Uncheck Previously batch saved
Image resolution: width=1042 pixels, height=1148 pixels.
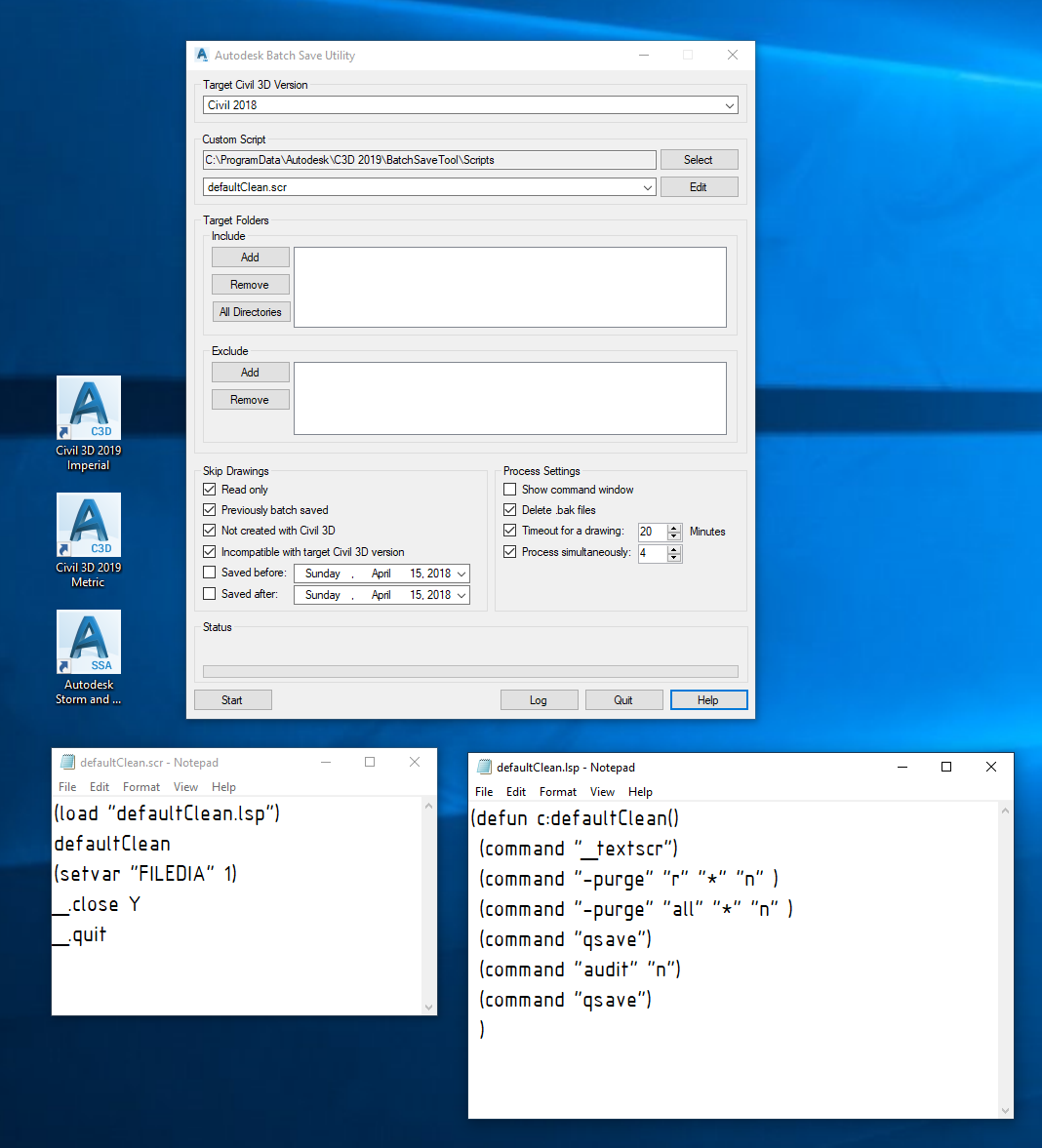(x=210, y=509)
